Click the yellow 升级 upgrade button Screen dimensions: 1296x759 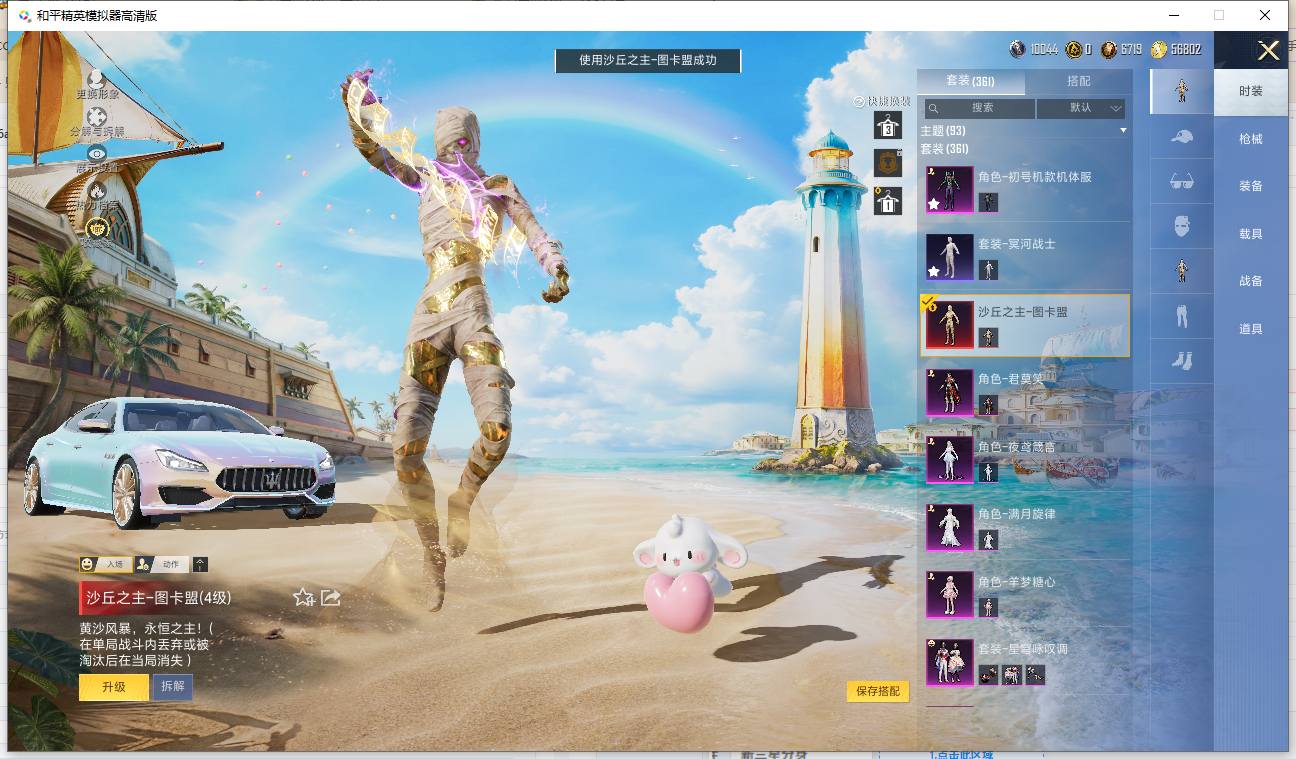tap(113, 687)
